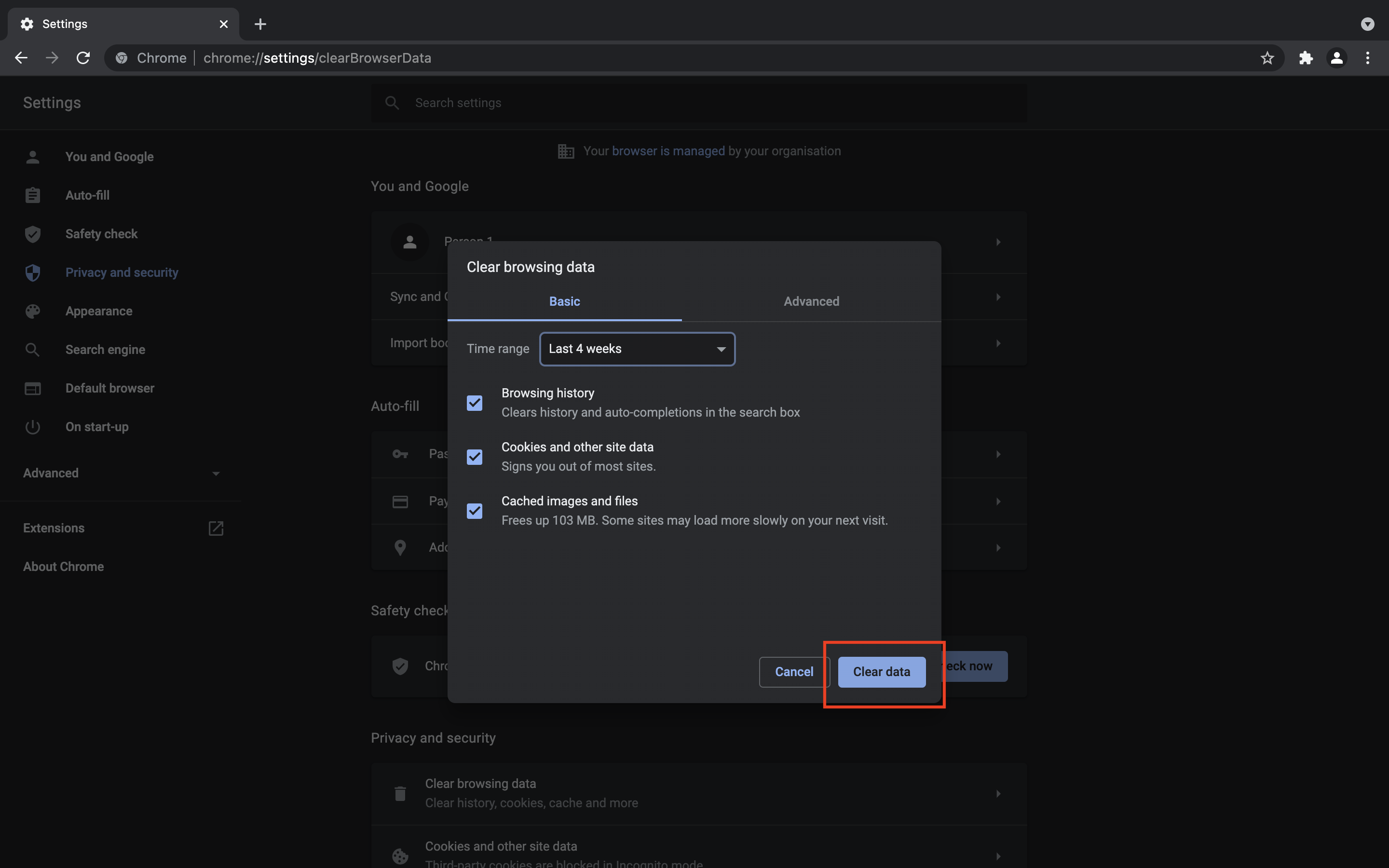Open Privacy and security section
This screenshot has width=1389, height=868.
coord(122,272)
